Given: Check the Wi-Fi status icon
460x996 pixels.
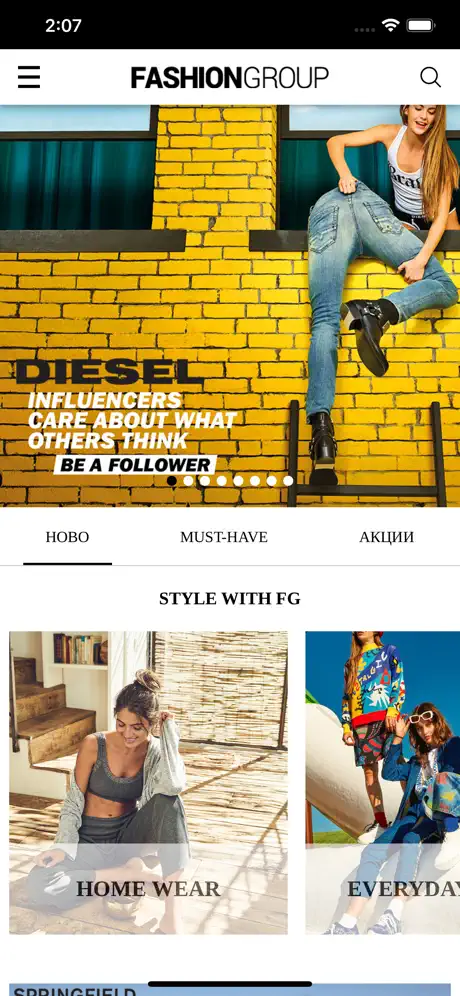Looking at the screenshot, I should tap(390, 25).
